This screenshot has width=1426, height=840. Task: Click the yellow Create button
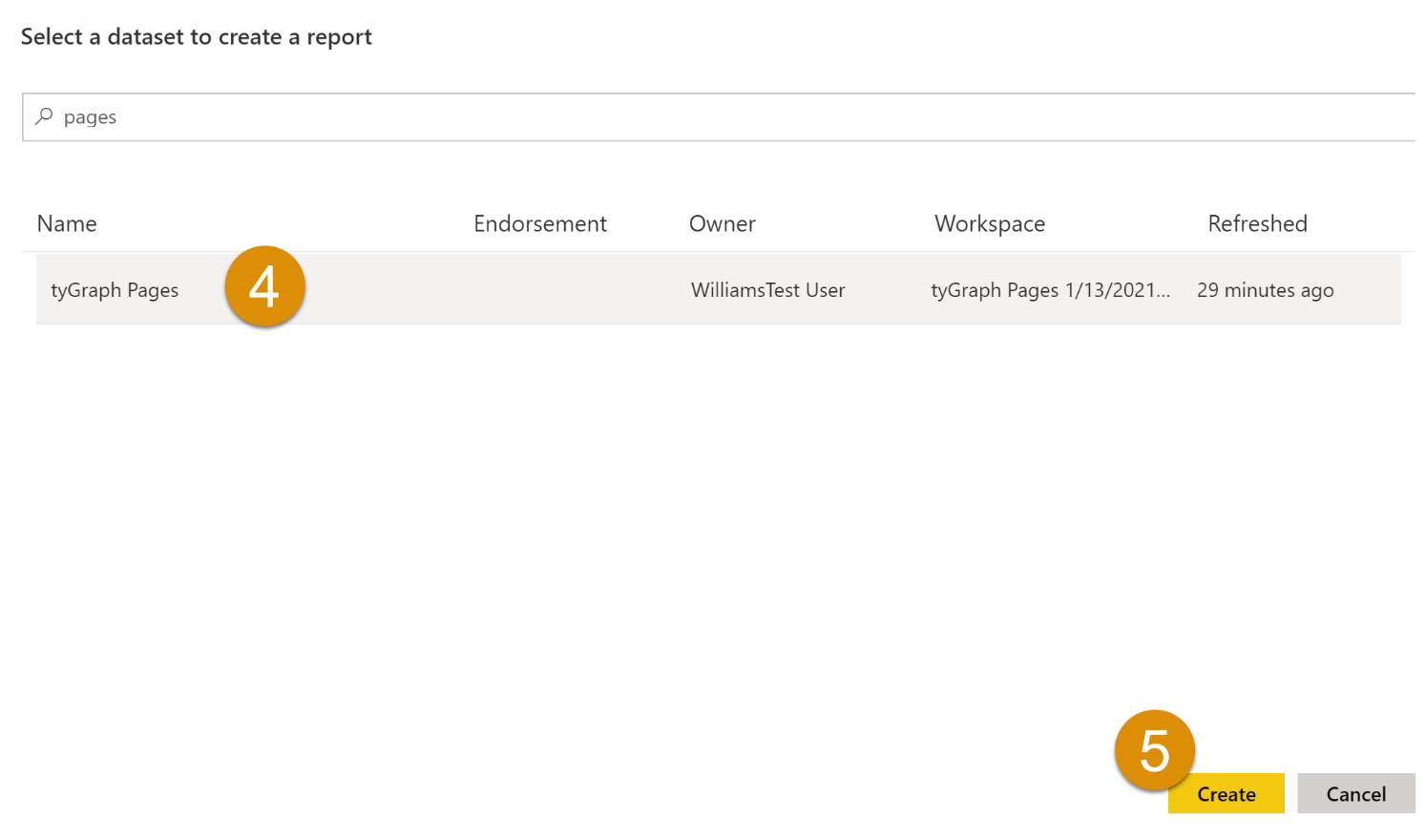[1227, 793]
